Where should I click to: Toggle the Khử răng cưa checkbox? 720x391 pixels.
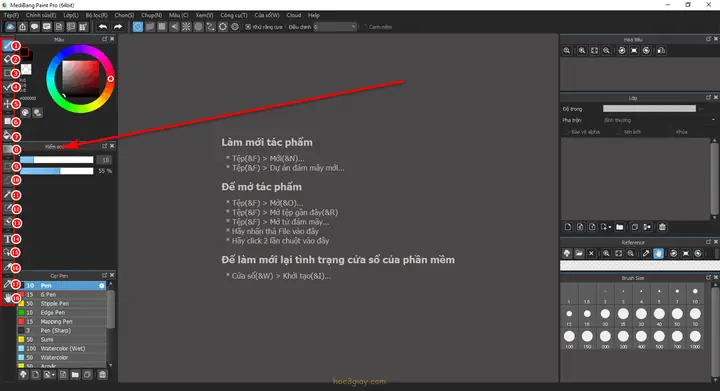point(248,27)
